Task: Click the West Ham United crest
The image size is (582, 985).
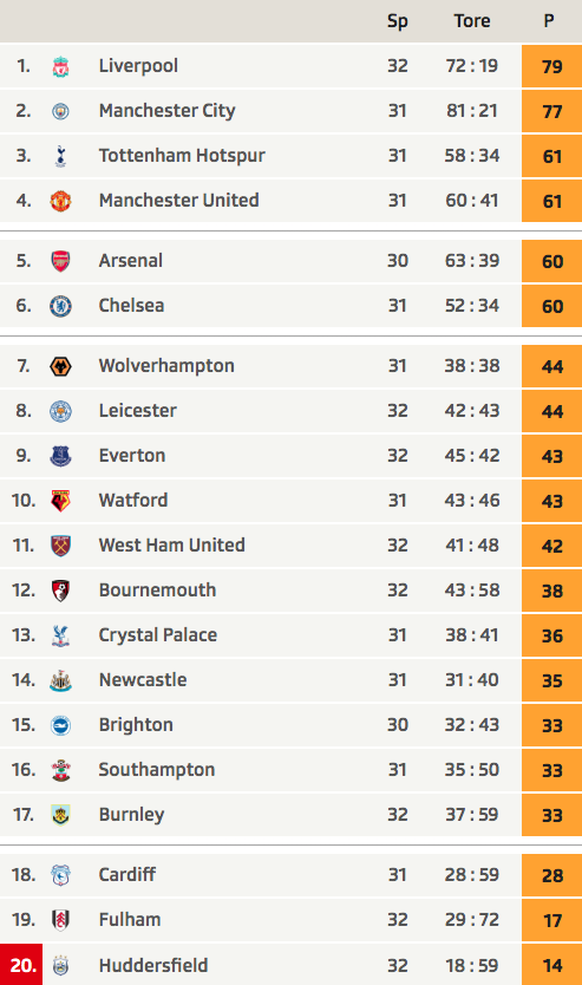Action: pyautogui.click(x=60, y=546)
